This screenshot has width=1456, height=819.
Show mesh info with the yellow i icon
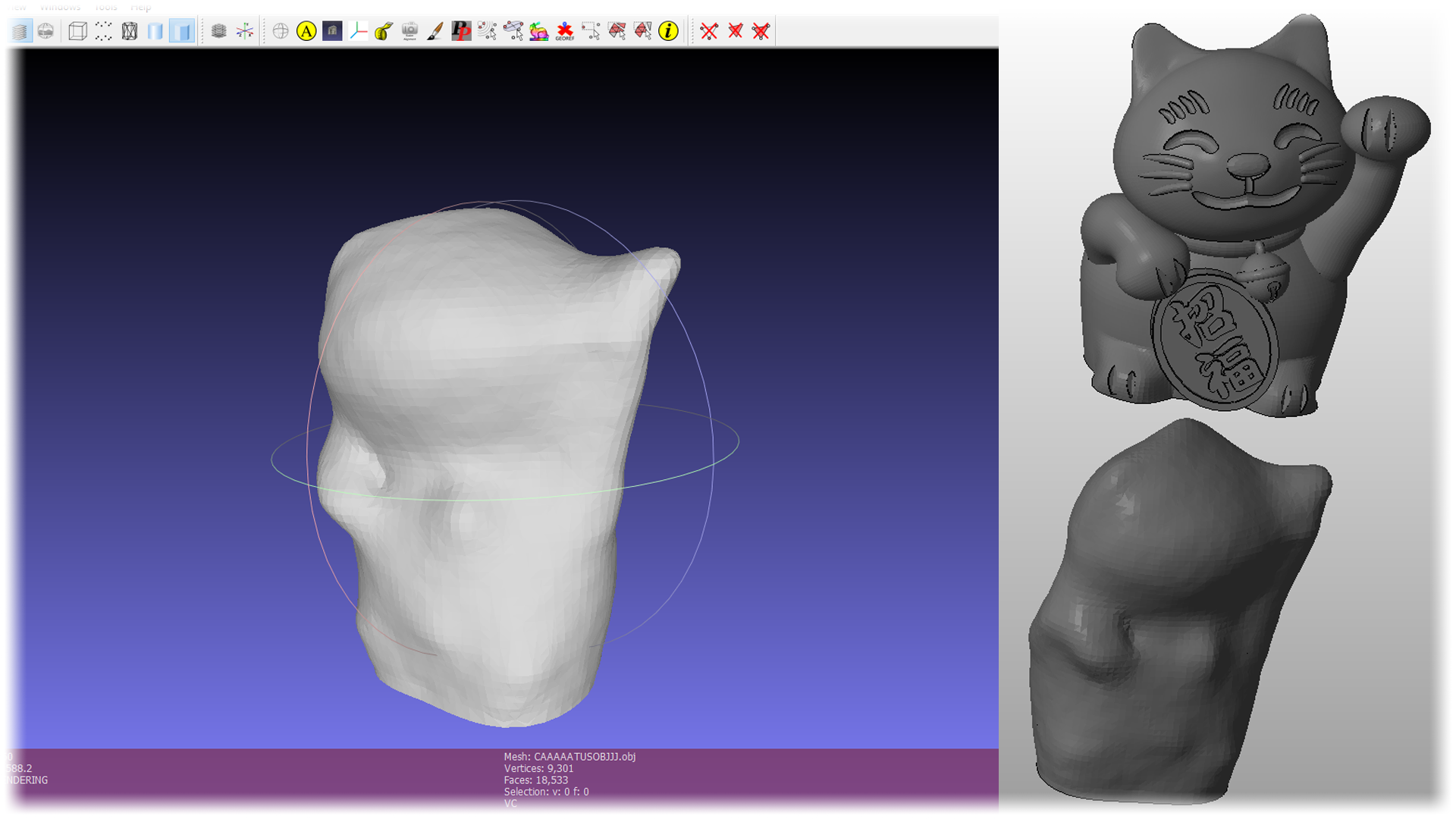(x=668, y=31)
